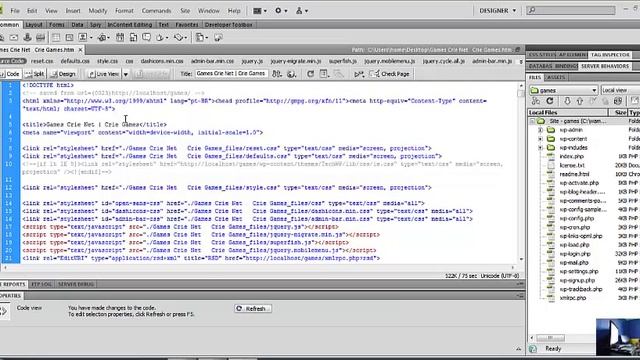Click the Preview in Browser globe icon
The height and width of the screenshot is (360, 640).
[291, 74]
